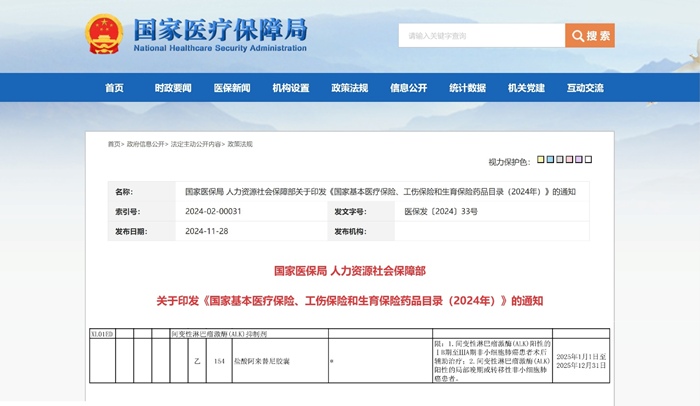Select the yellow eye-protection color
700x406 pixels.
point(541,159)
